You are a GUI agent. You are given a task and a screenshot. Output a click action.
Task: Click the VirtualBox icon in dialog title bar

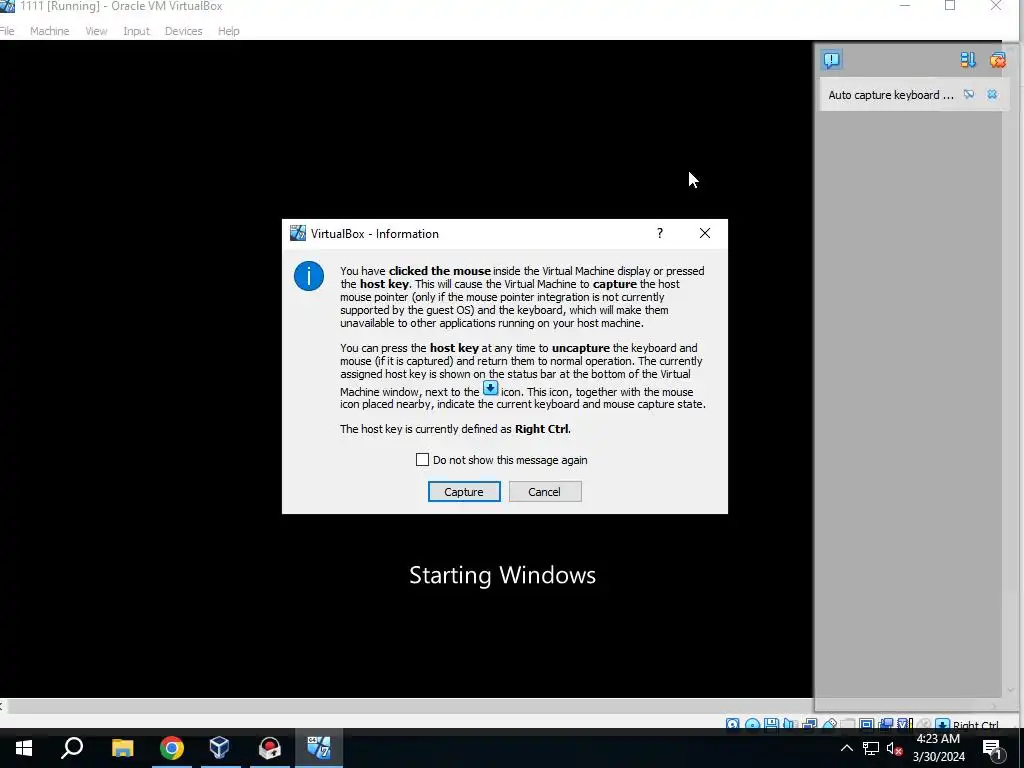click(298, 233)
